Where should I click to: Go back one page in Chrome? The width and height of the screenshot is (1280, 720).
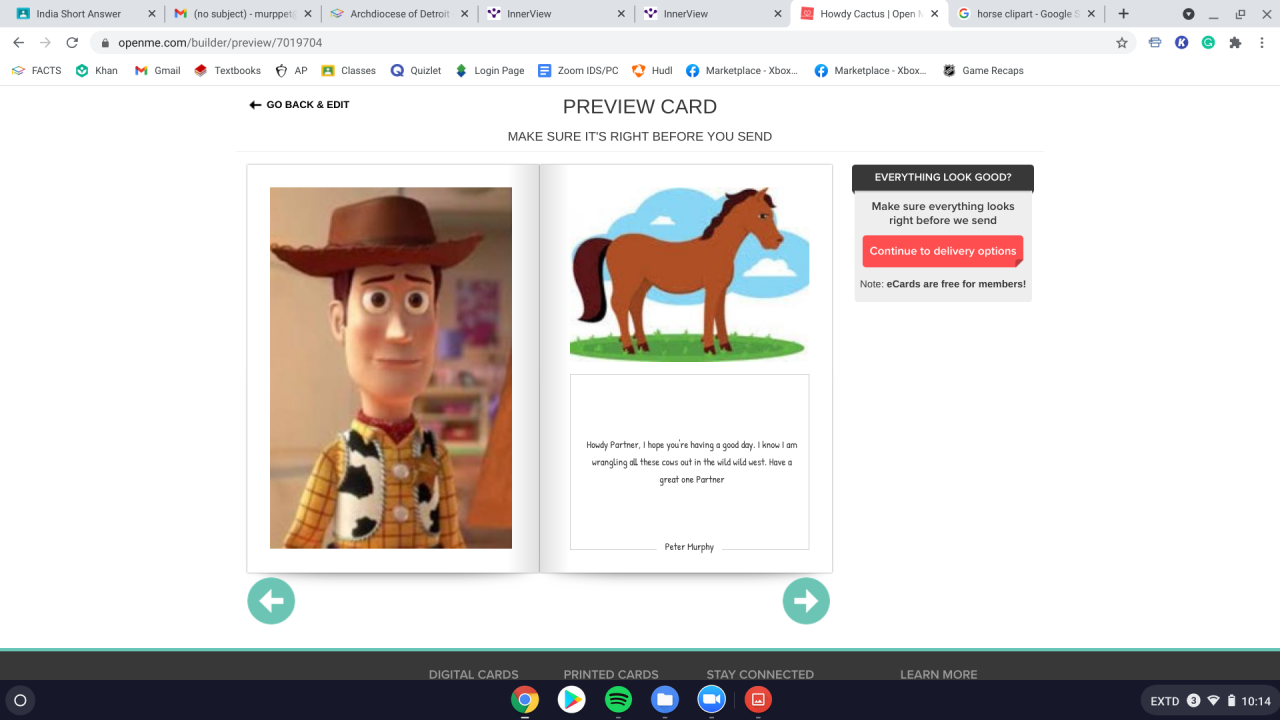click(18, 43)
